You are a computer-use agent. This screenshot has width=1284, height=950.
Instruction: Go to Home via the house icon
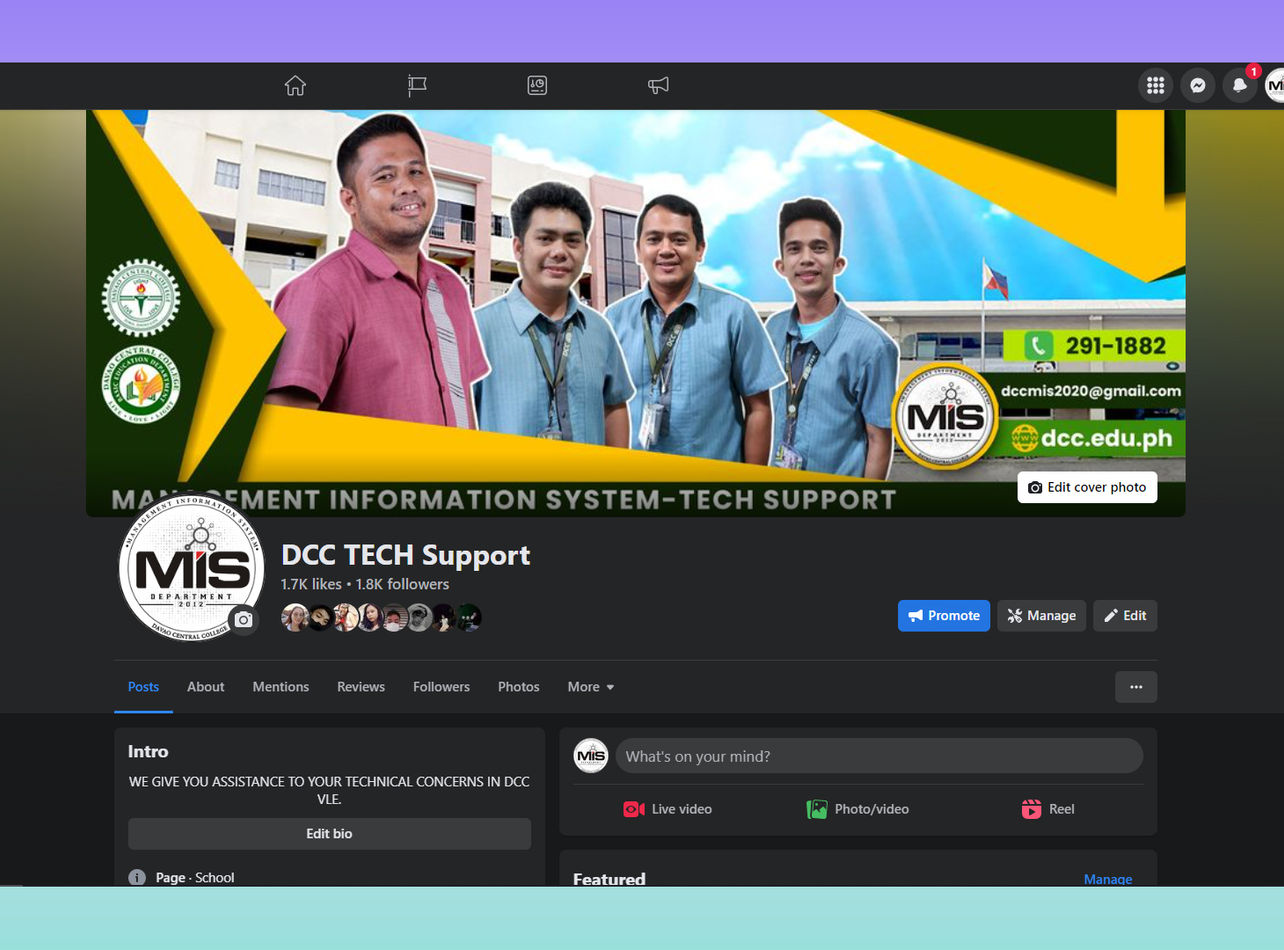pos(295,86)
